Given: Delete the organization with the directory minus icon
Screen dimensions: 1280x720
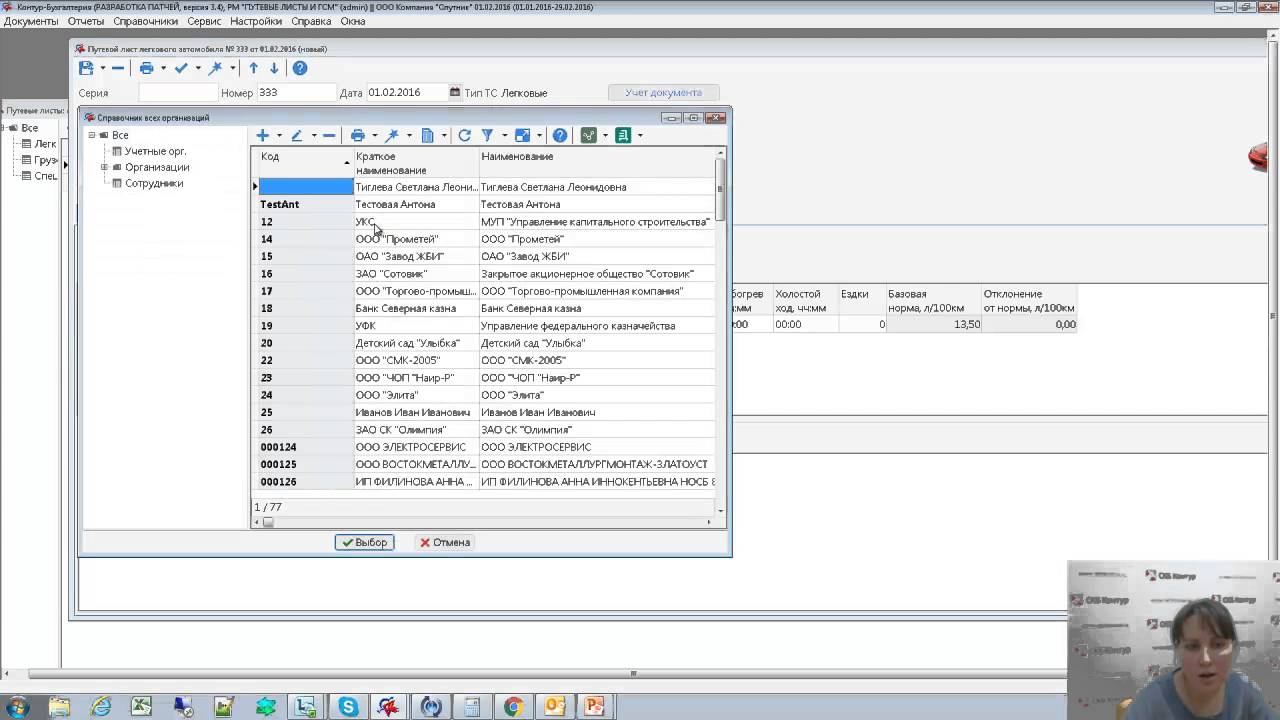Looking at the screenshot, I should tap(329, 135).
